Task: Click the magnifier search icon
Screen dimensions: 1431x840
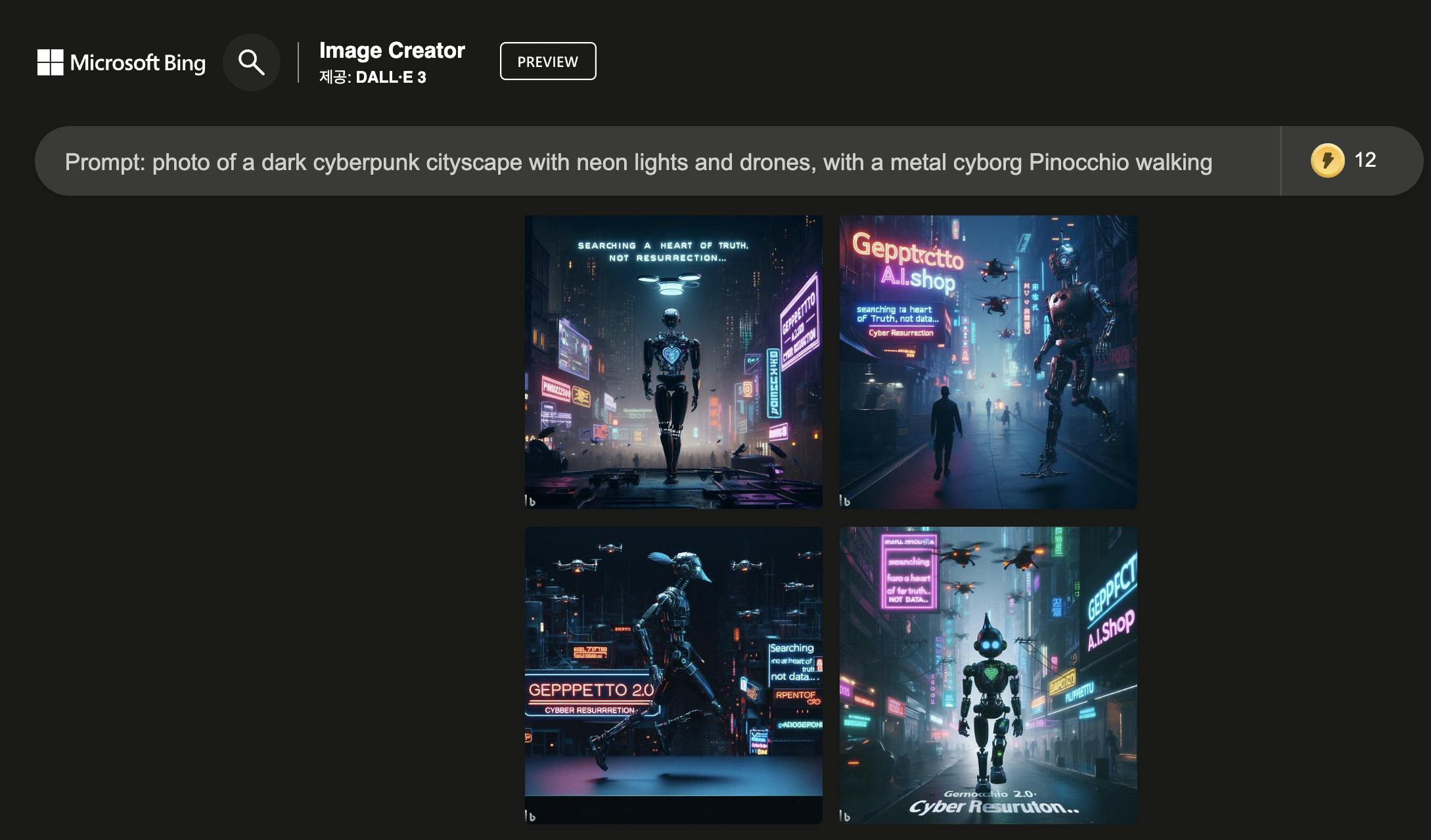Action: (x=252, y=62)
